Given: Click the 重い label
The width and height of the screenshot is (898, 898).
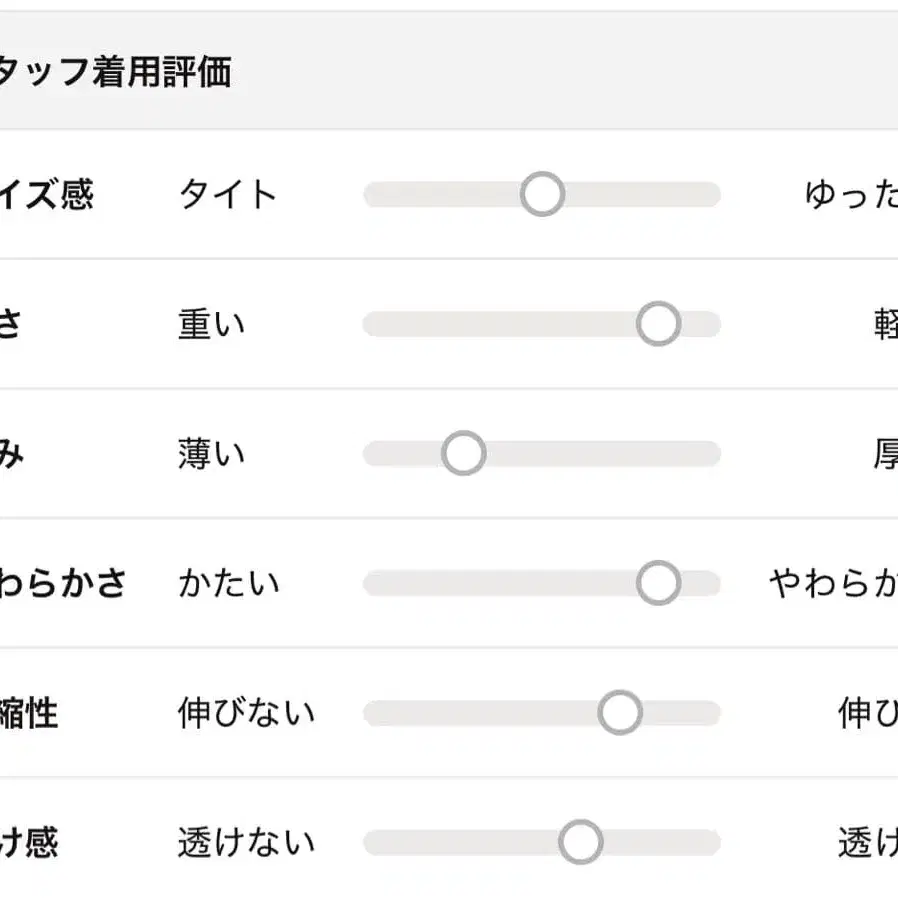Looking at the screenshot, I should point(211,324).
